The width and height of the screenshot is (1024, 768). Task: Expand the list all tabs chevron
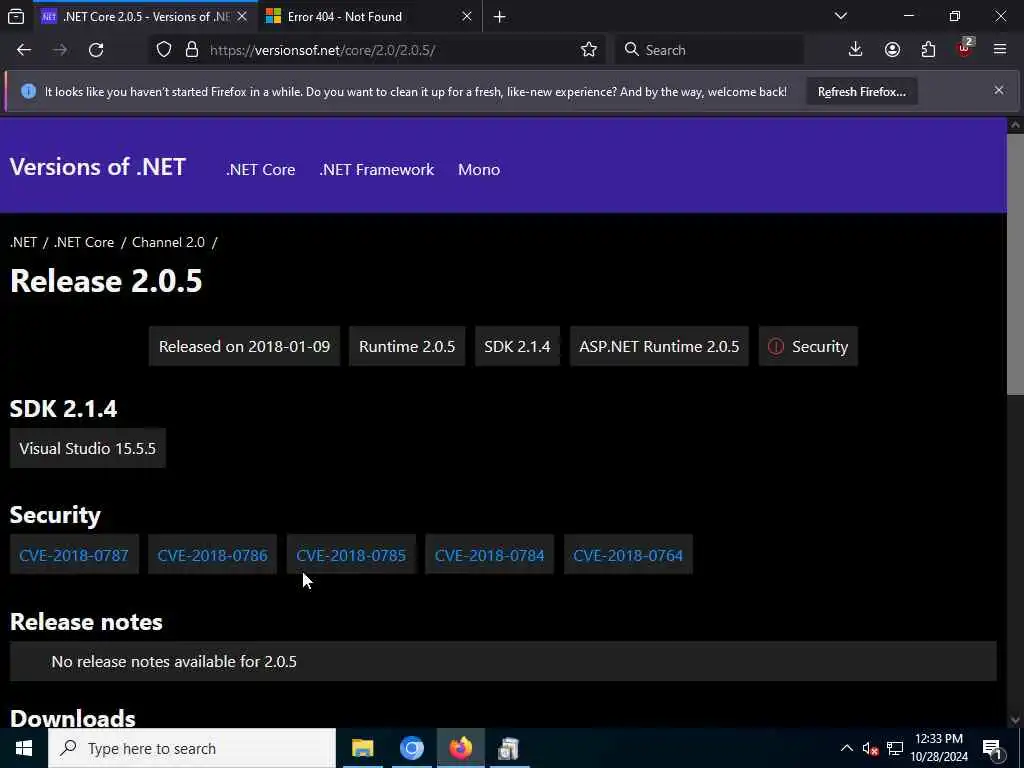point(840,16)
